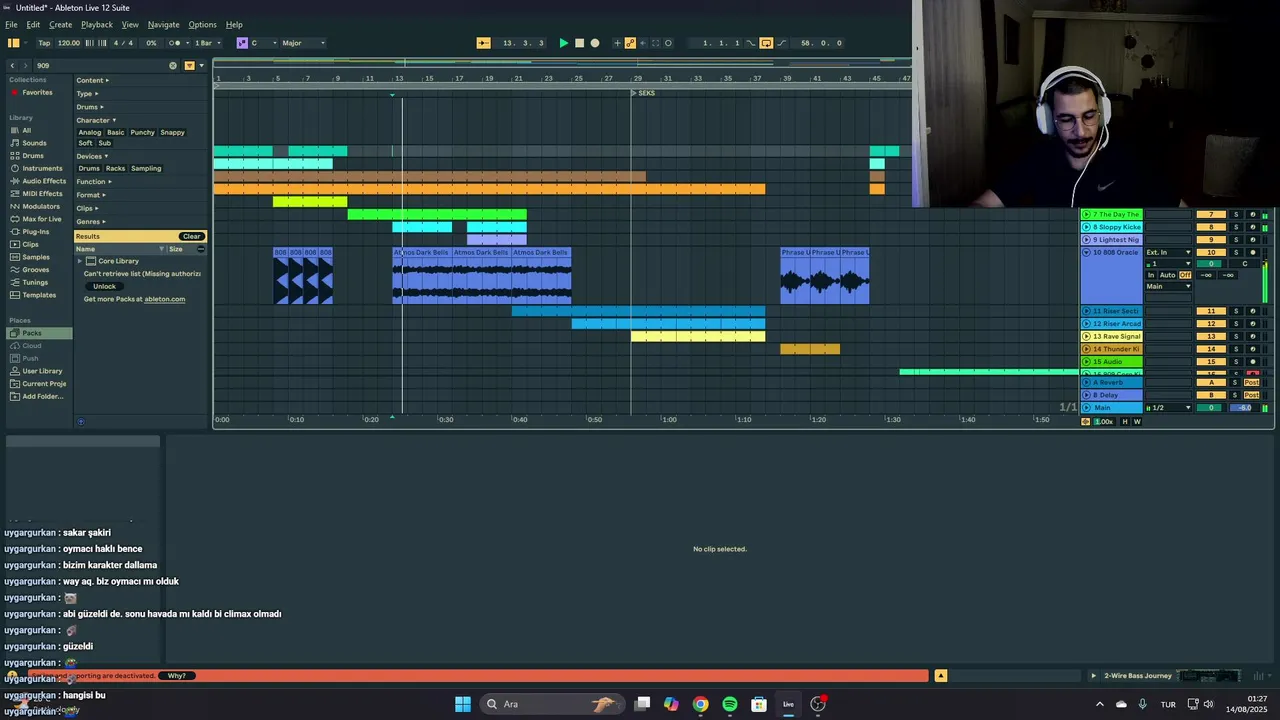Toggle the metronome button
The image size is (1280, 720).
tap(176, 43)
